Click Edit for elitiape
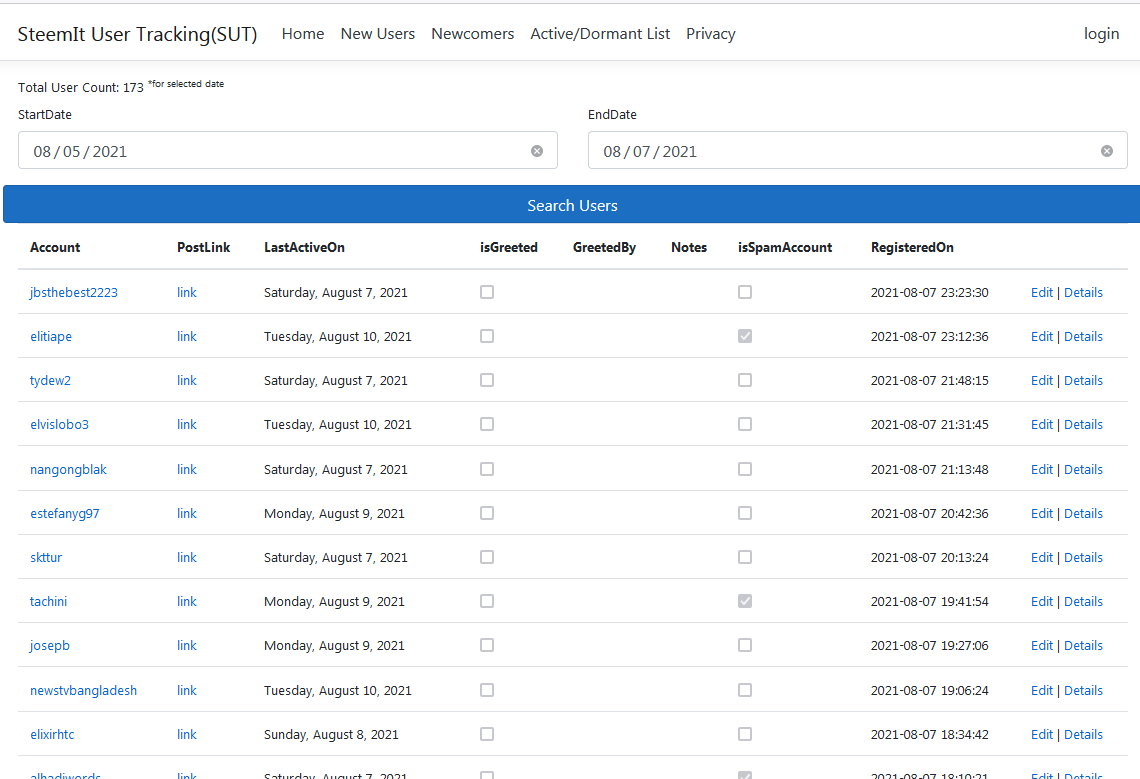This screenshot has width=1140, height=779. click(x=1042, y=337)
